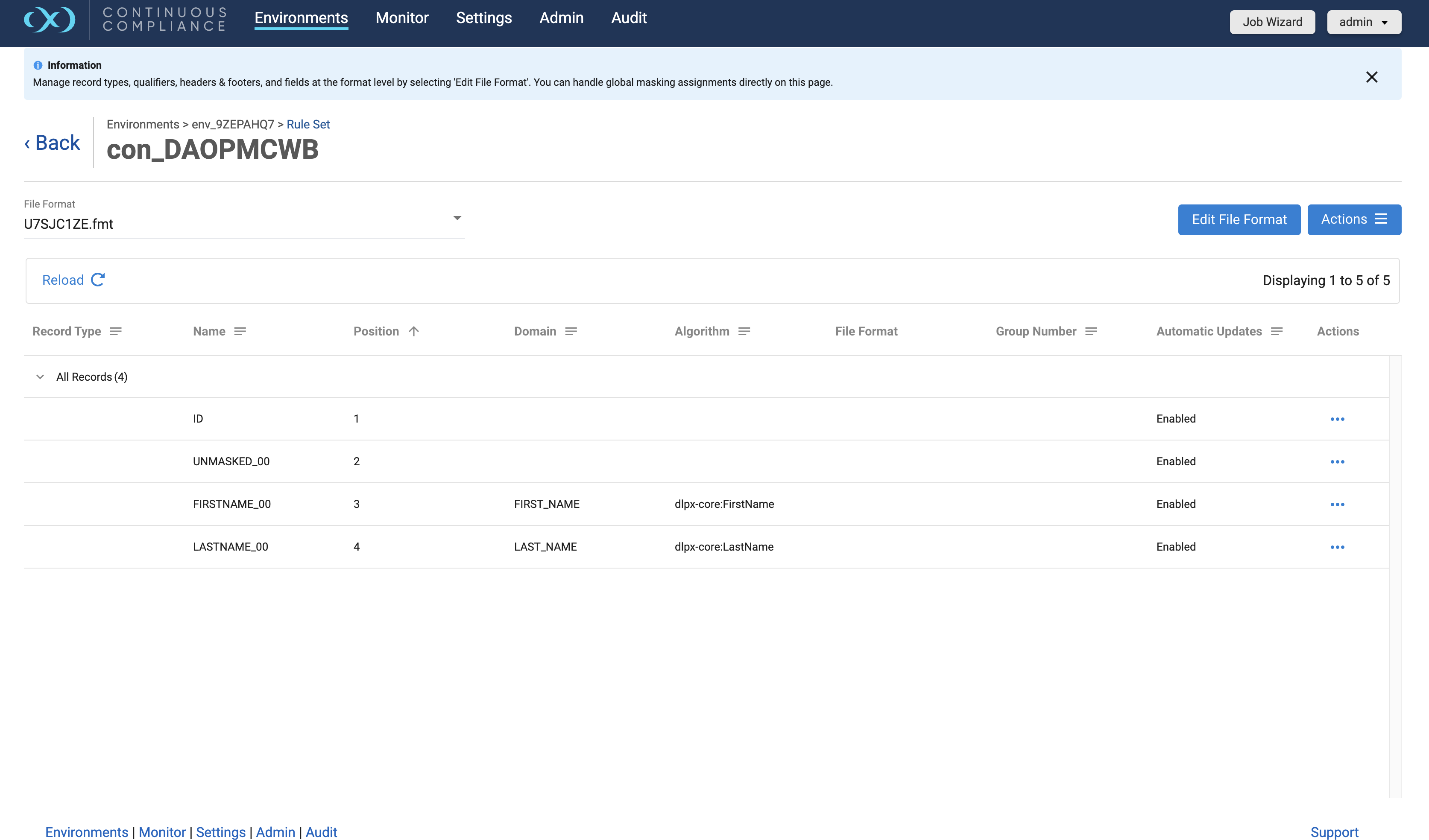Open actions menu for ID row

[x=1337, y=420]
